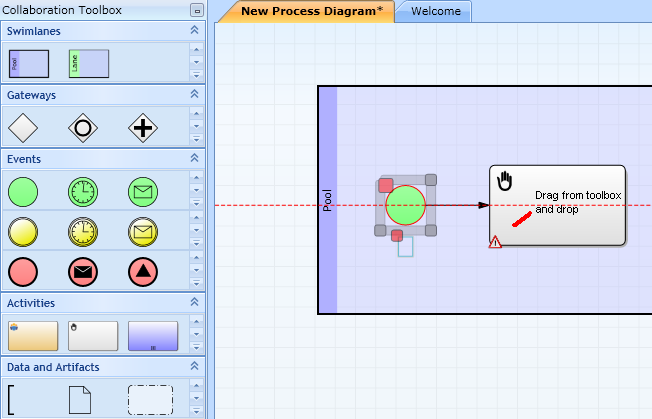Select the Lane swimlane shape
The image size is (652, 419).
89,64
